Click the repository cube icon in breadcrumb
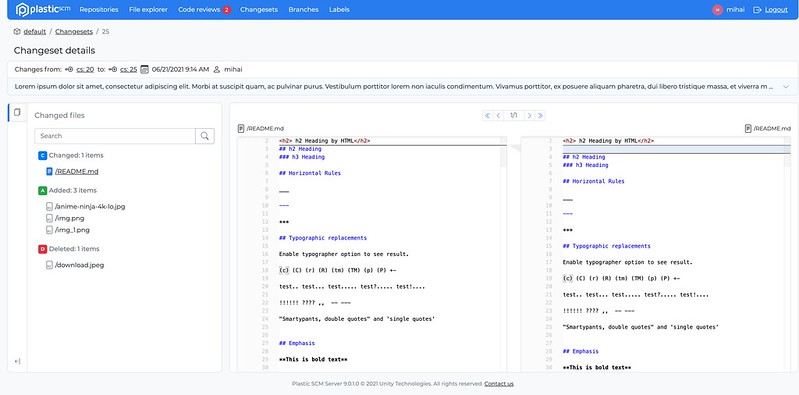799x395 pixels. tap(17, 32)
